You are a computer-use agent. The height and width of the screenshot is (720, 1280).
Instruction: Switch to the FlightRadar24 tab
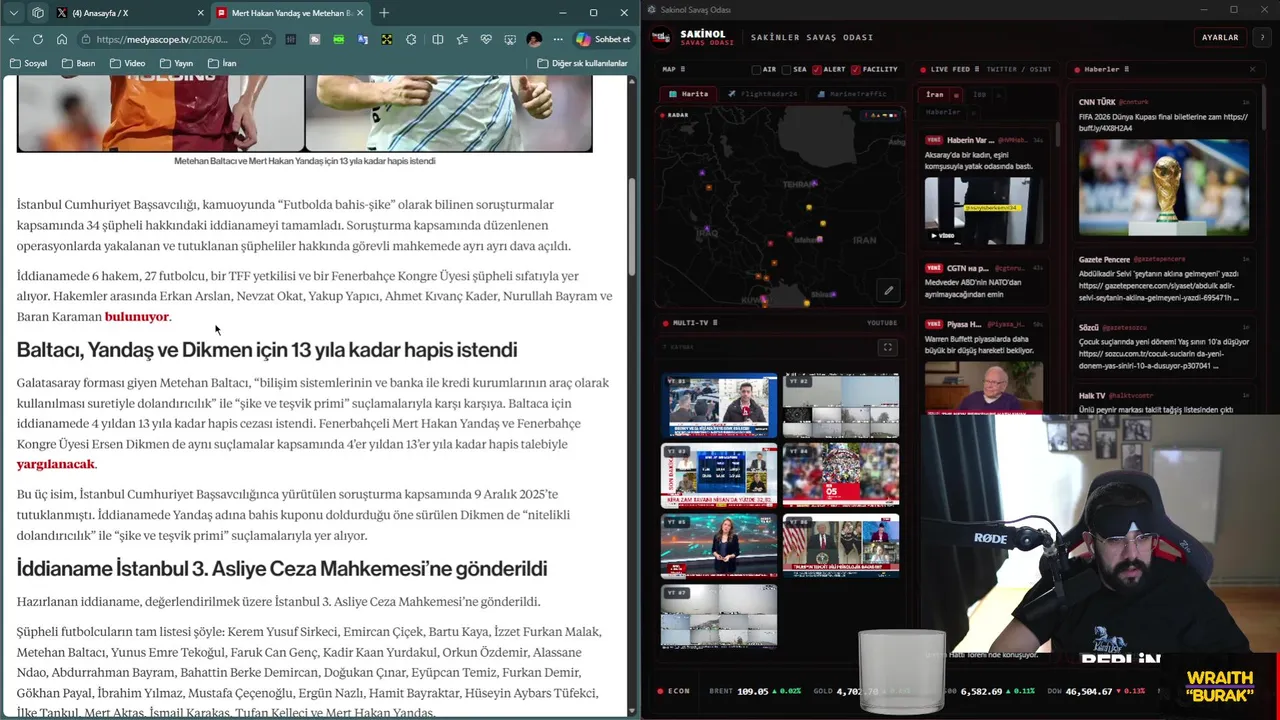[x=762, y=94]
